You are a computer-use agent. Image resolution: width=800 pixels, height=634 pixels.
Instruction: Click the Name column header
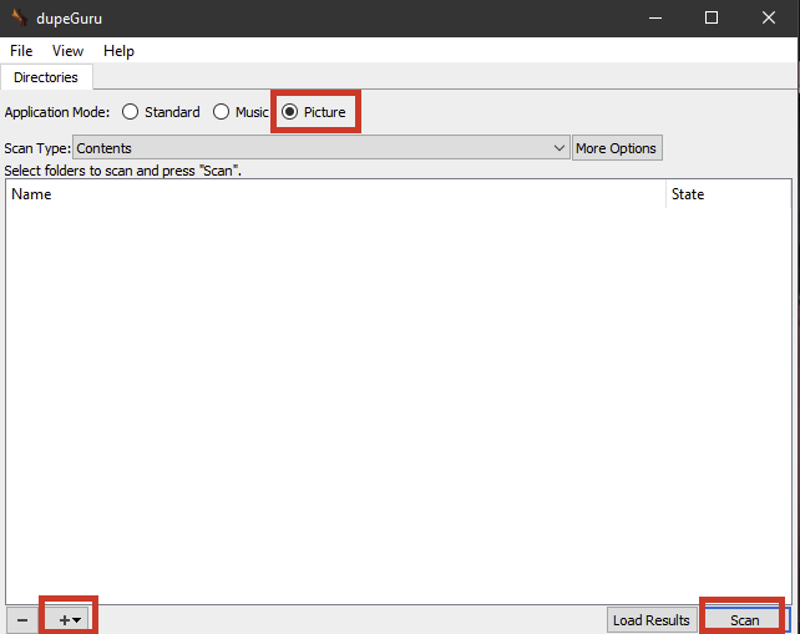point(336,194)
